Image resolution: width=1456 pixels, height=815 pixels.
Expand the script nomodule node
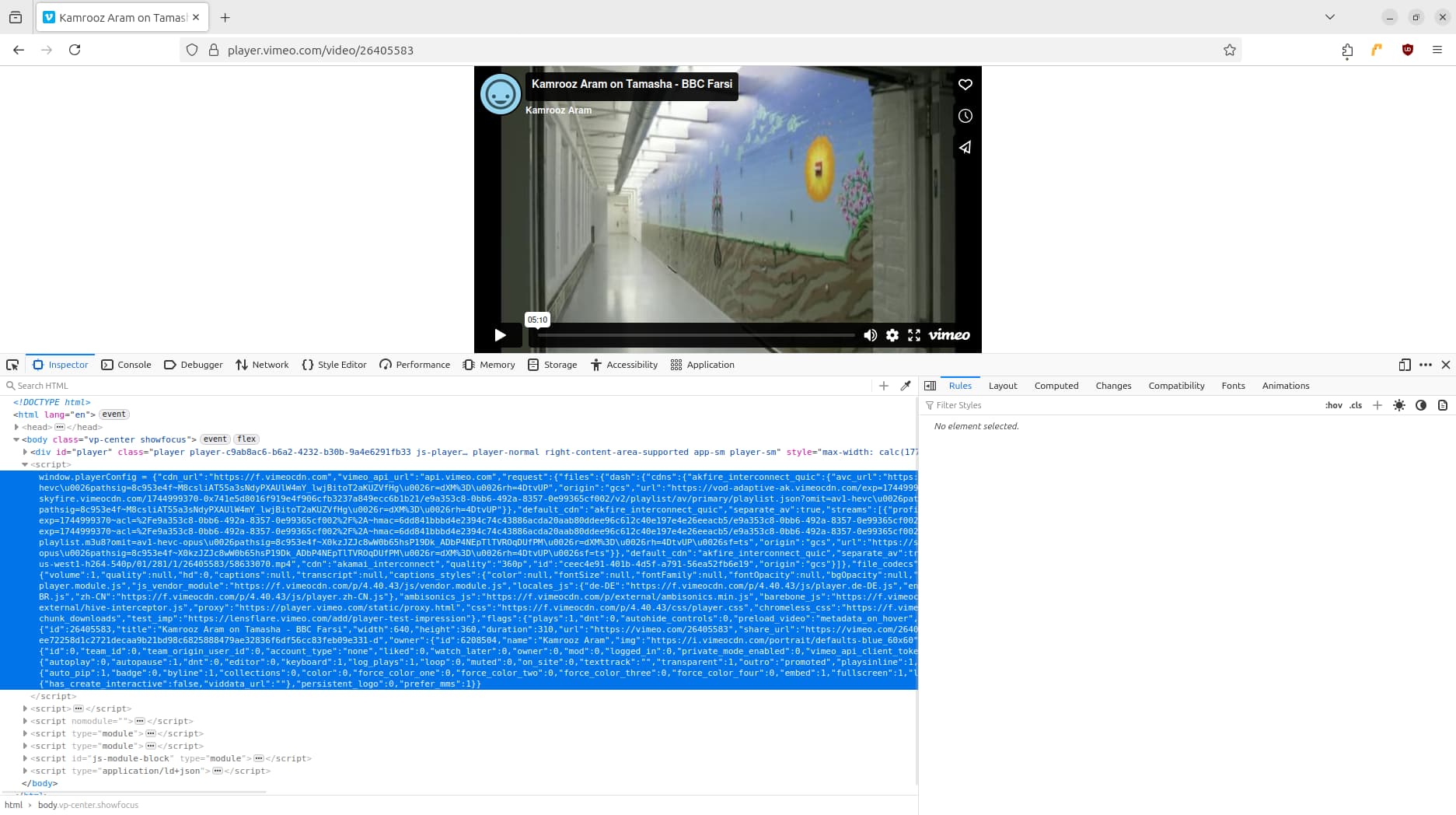click(25, 721)
